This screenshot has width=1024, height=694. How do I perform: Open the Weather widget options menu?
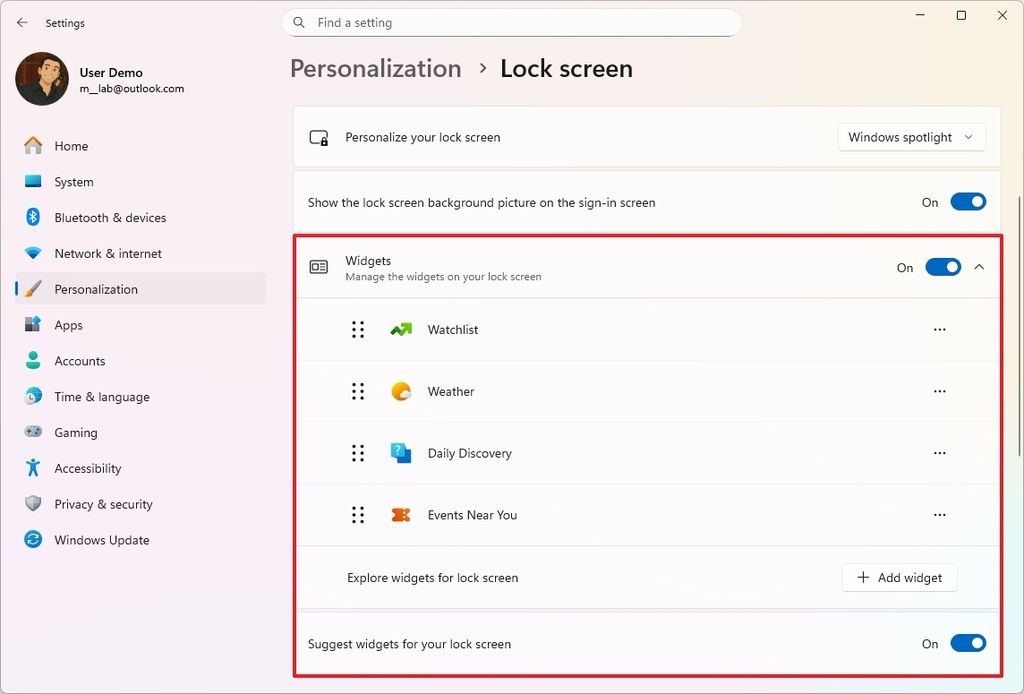pyautogui.click(x=939, y=391)
